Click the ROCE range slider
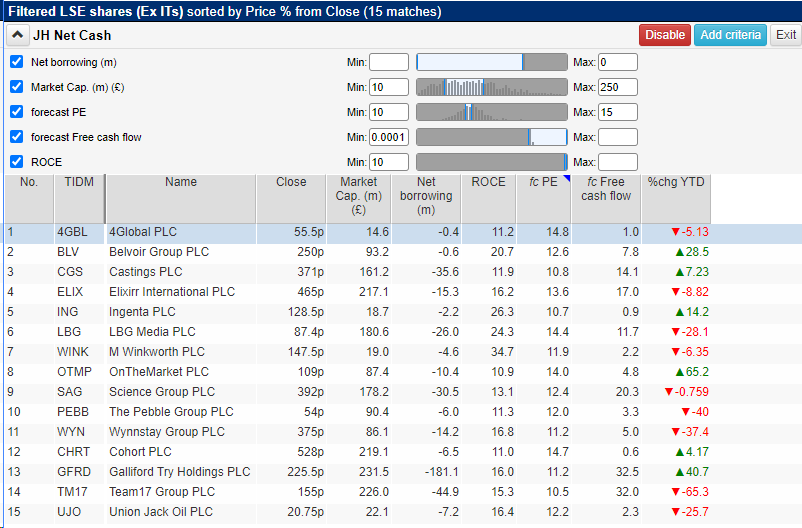 [492, 162]
